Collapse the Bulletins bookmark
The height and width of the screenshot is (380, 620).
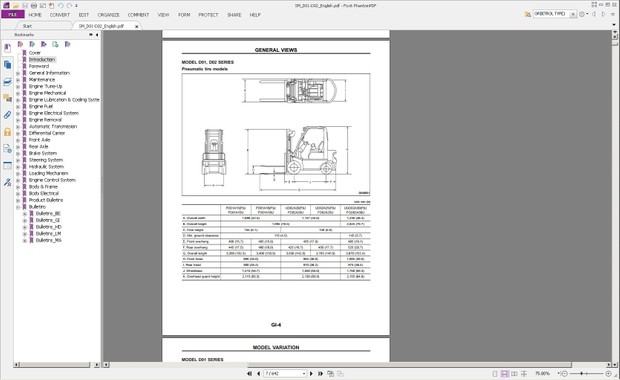18,207
